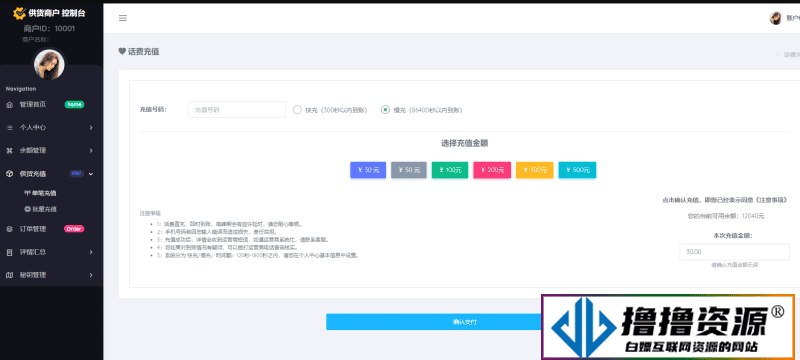Expand the 秘钥管理 chevron
The width and height of the screenshot is (800, 360).
(91, 275)
